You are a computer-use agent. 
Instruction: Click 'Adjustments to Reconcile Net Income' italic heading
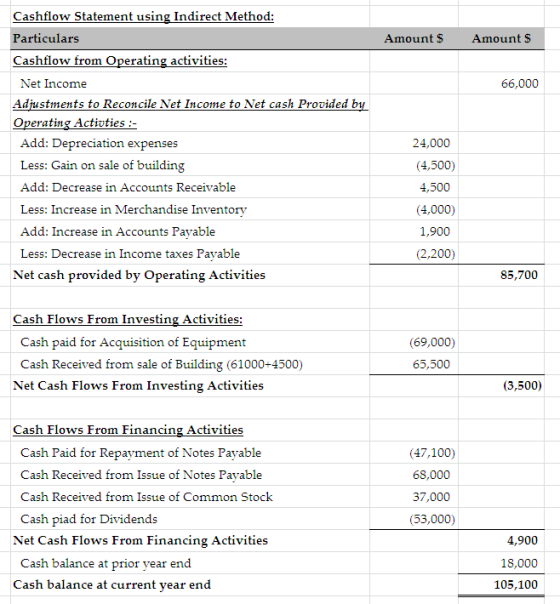(x=189, y=104)
